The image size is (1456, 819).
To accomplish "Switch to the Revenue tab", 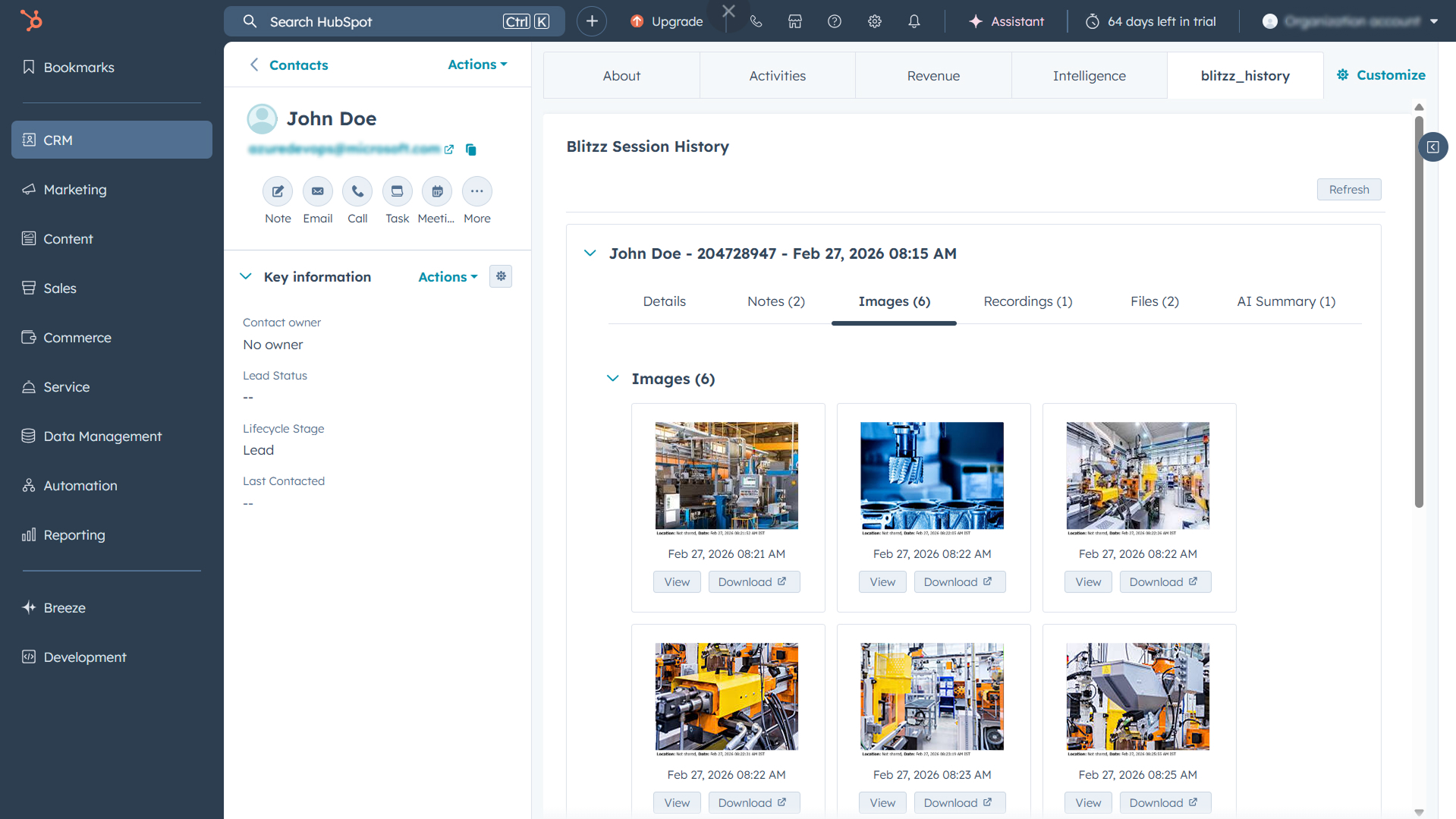I will click(933, 76).
